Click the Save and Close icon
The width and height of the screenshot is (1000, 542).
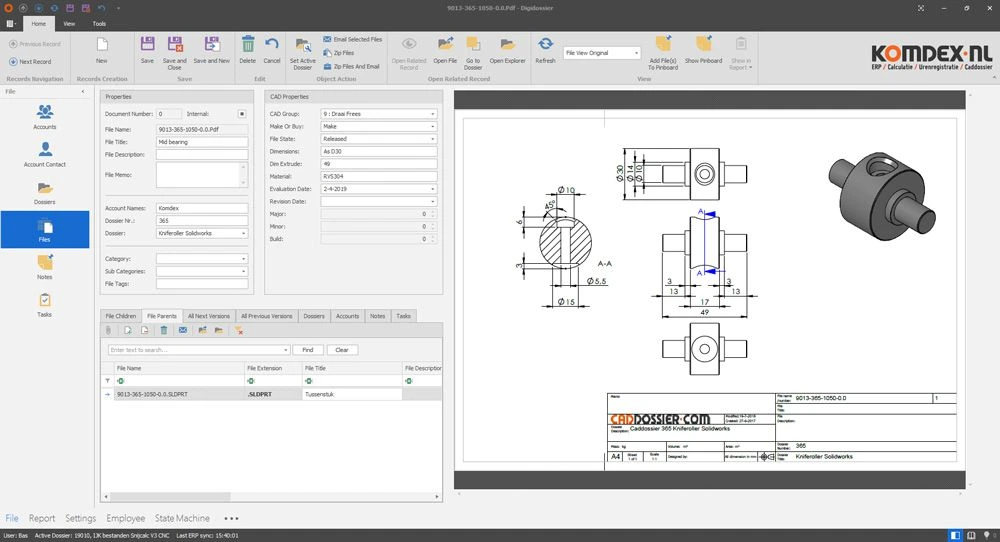(175, 46)
